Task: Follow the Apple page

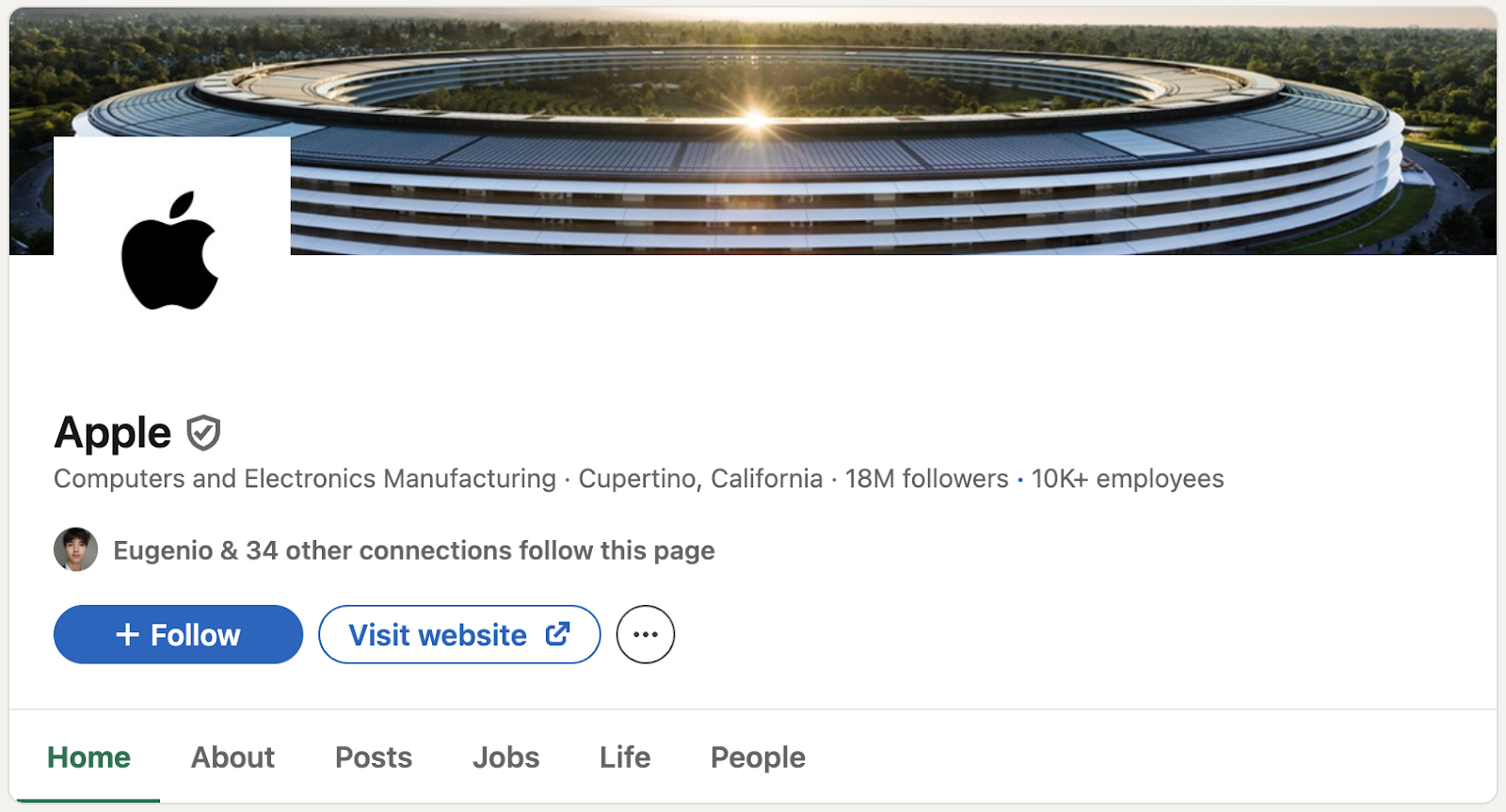Action: click(x=178, y=634)
